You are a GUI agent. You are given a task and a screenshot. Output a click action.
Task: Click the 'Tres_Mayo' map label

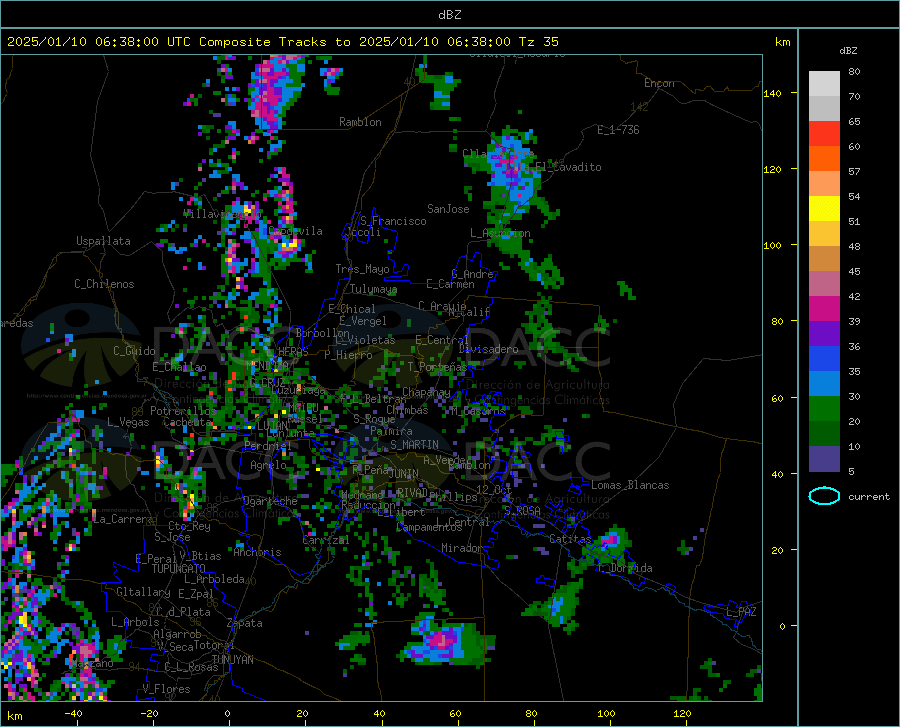click(363, 269)
